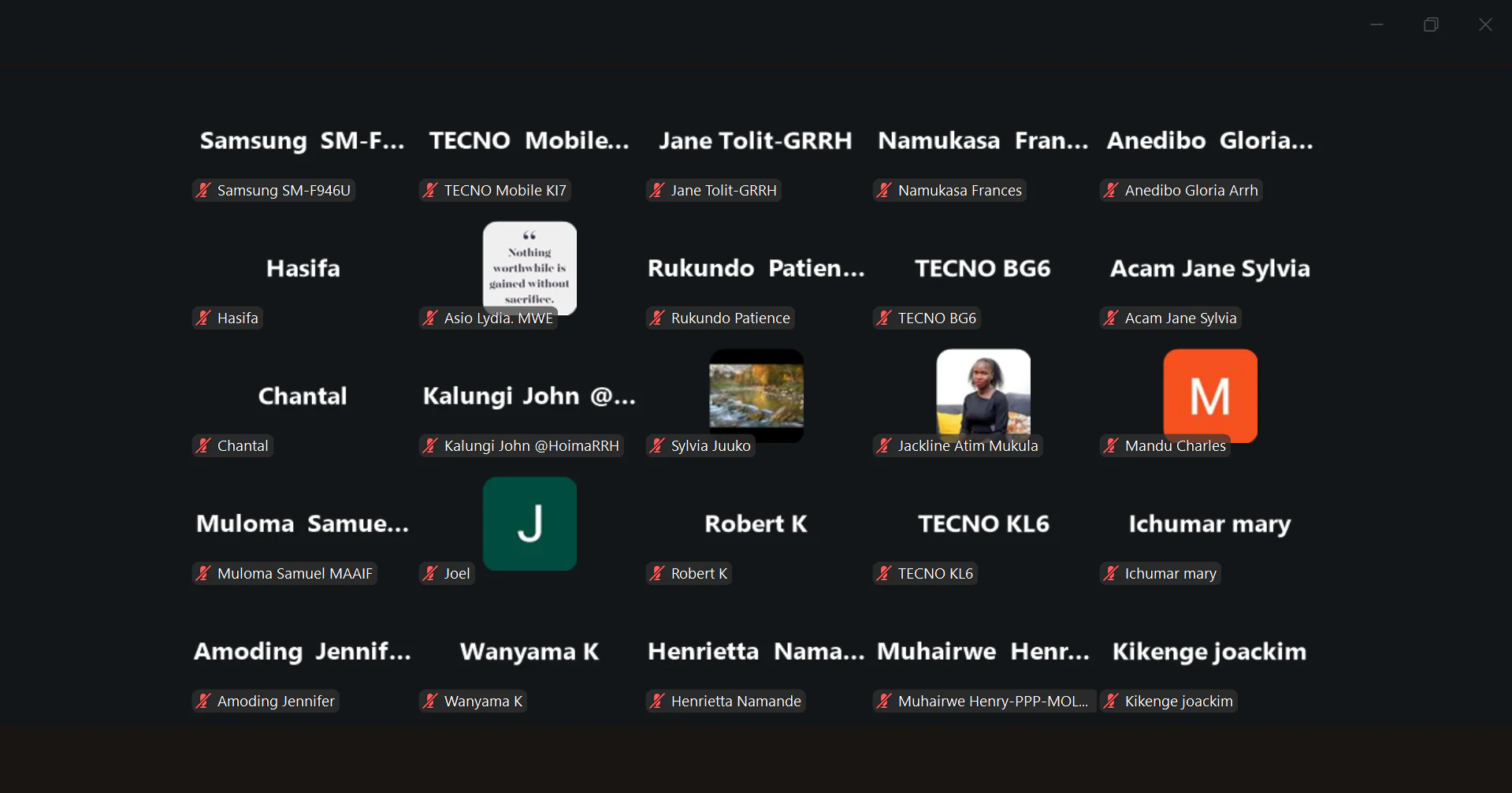Select the Wanyama K participant tile
Image resolution: width=1512 pixels, height=793 pixels.
pos(529,652)
